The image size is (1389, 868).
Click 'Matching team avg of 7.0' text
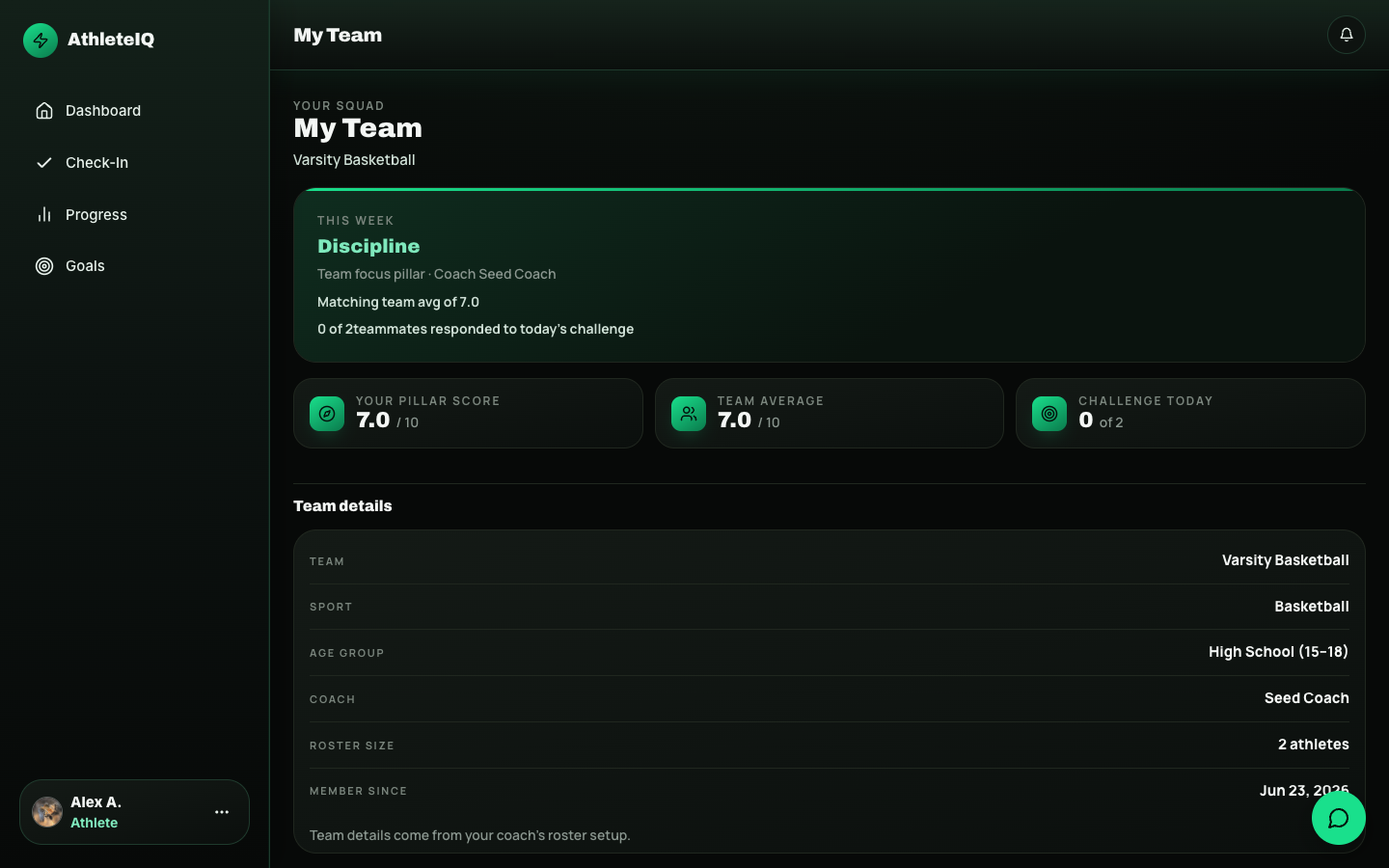tap(398, 302)
